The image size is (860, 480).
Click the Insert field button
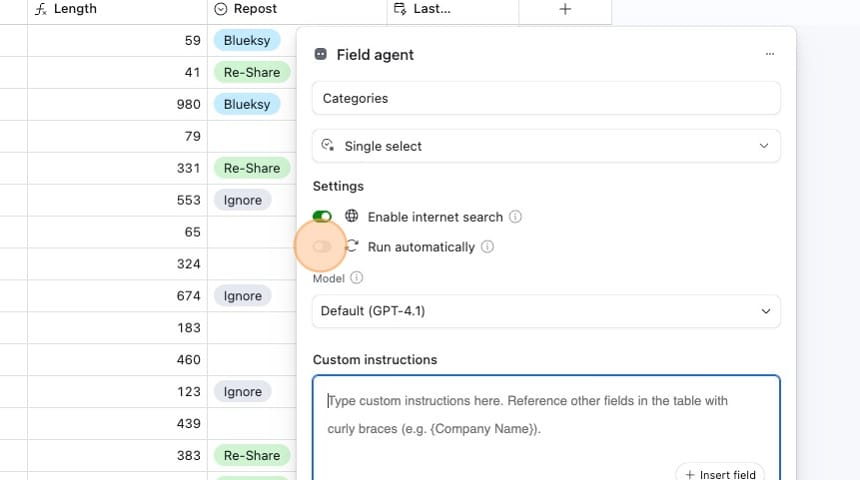[x=720, y=474]
